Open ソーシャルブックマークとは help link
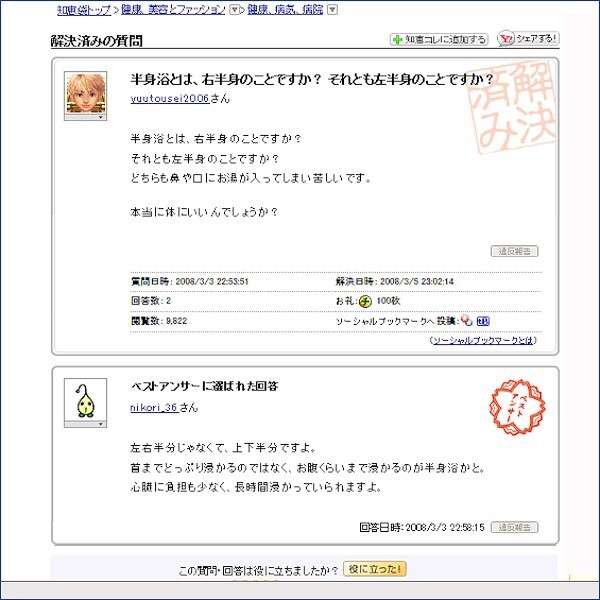 tap(483, 340)
